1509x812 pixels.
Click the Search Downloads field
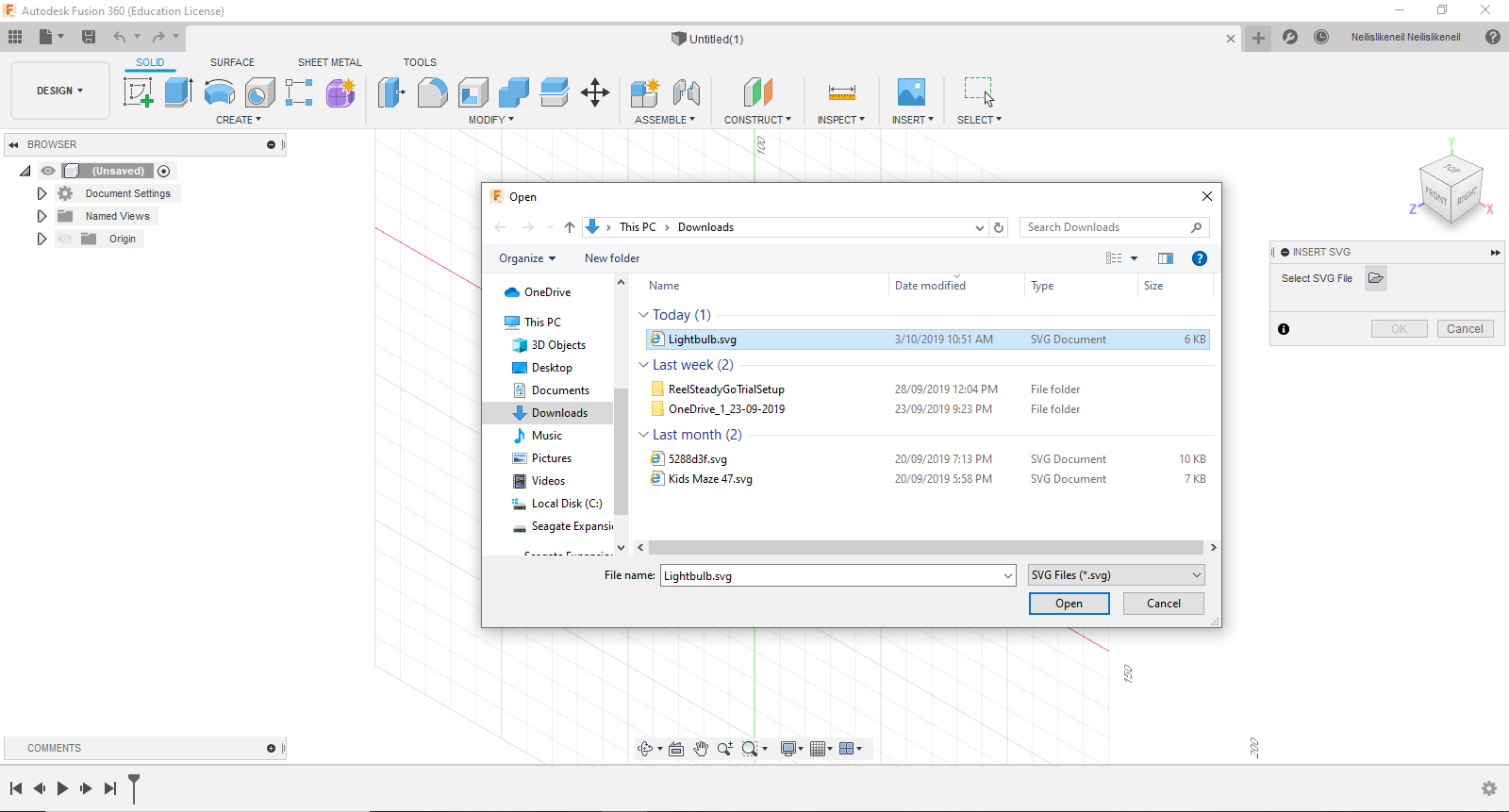tap(1114, 227)
